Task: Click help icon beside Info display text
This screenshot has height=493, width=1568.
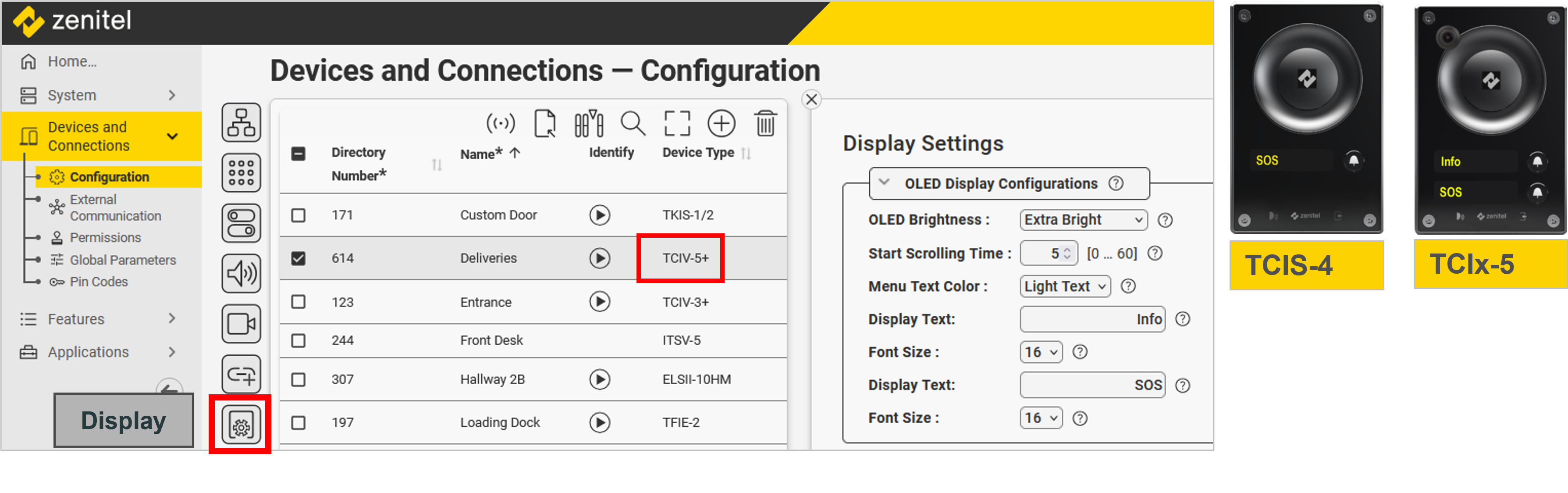Action: click(x=1183, y=319)
